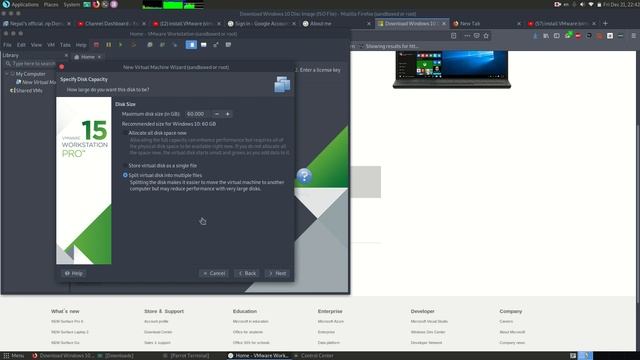Click the VMware library search field
Image resolution: width=640 pixels, height=360 pixels.
31,64
